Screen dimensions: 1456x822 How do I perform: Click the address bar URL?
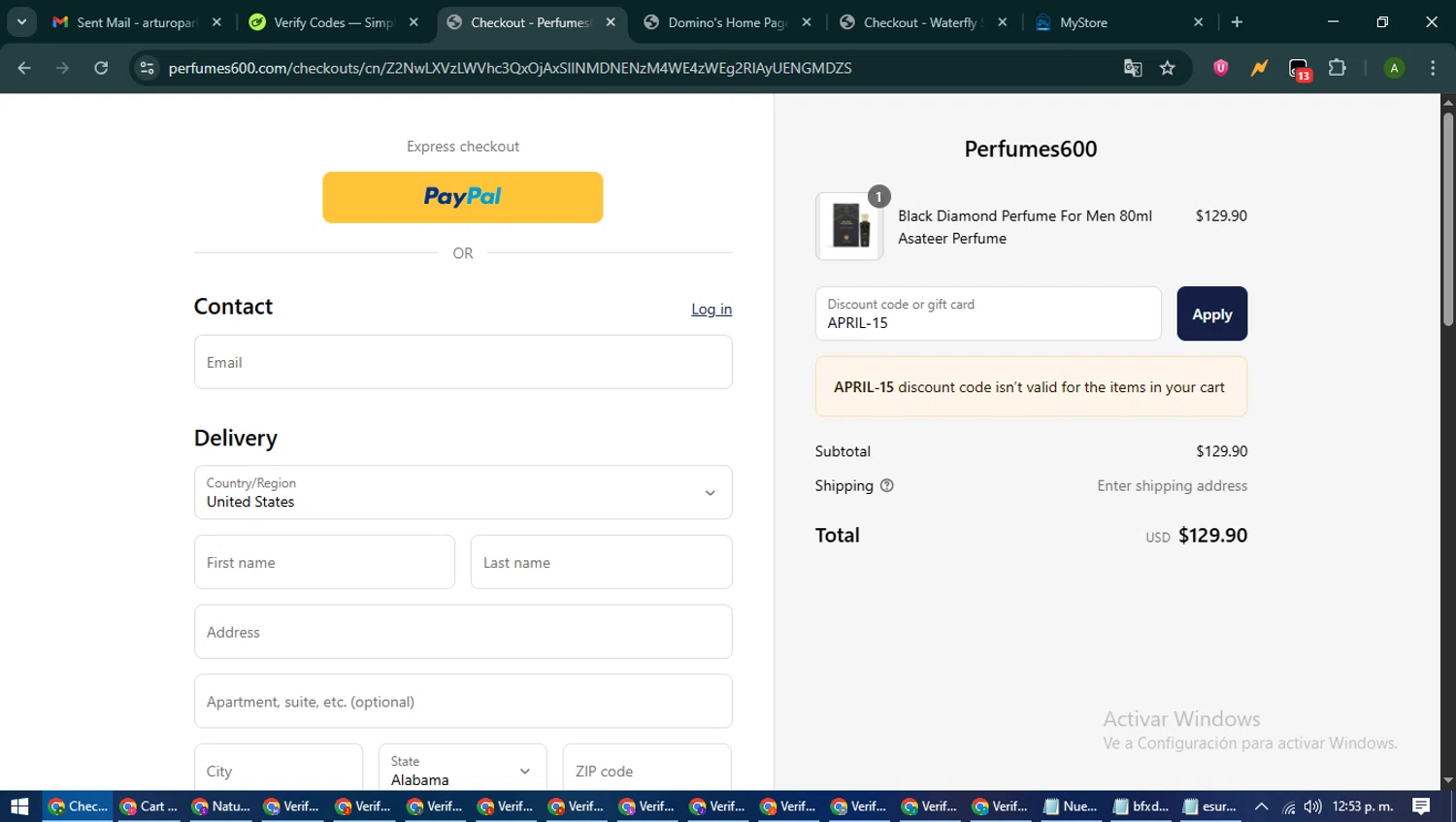click(x=510, y=68)
